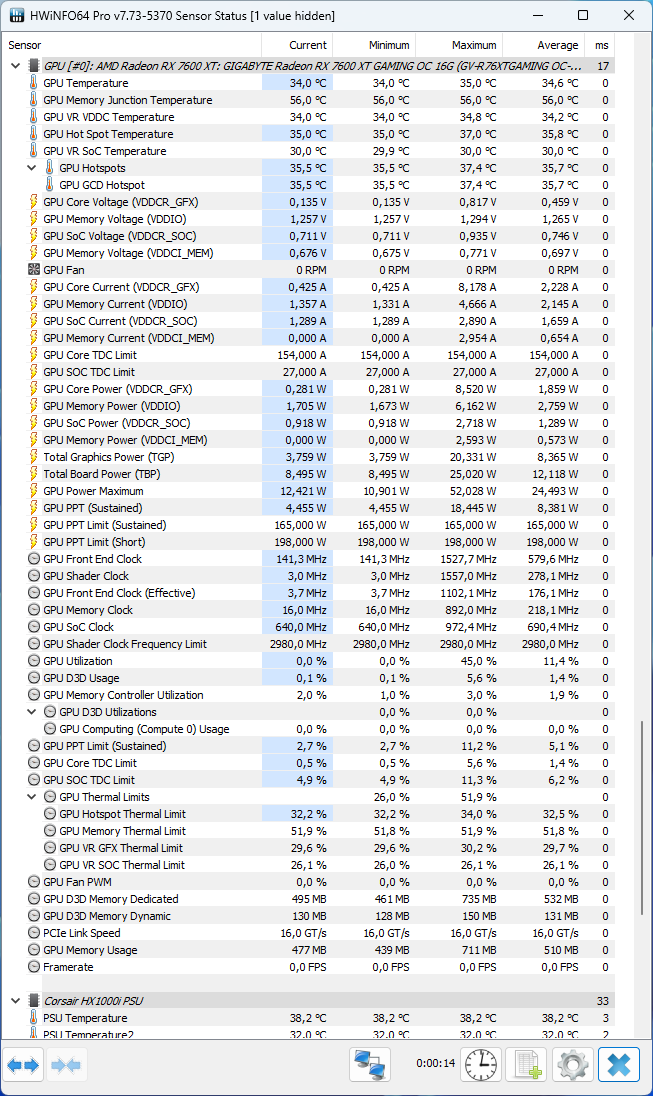Image resolution: width=653 pixels, height=1096 pixels.
Task: Click the GPU chip icon beside AMD Radeon RX 7600 XT
Action: [33, 66]
